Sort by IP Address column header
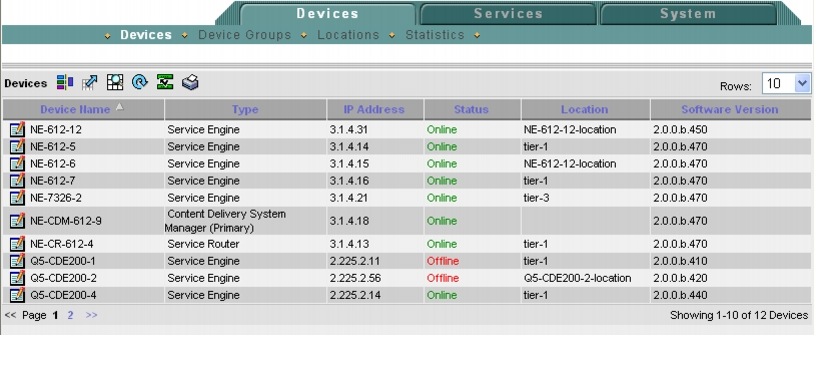Screen dimensions: 840x366 pos(374,109)
